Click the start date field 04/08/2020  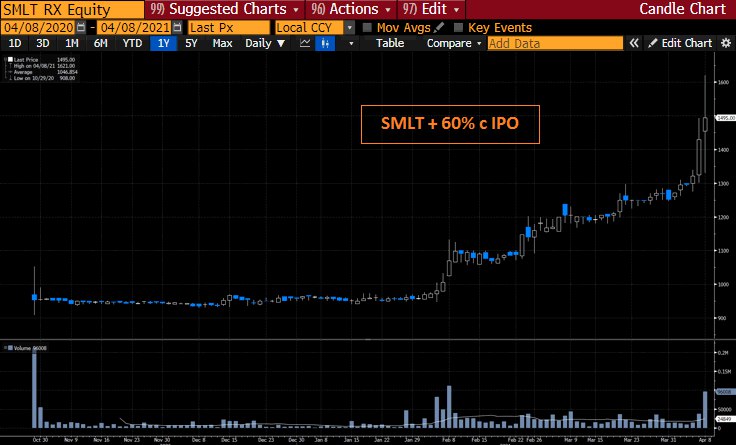[x=38, y=28]
